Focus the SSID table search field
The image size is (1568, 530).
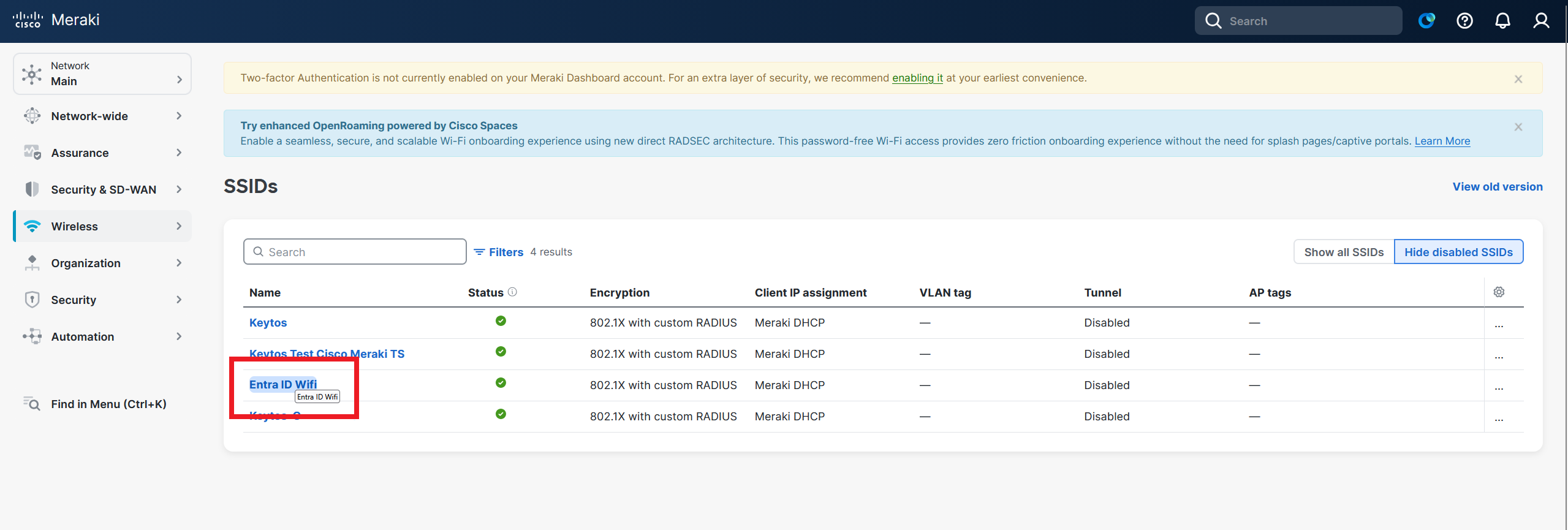click(x=355, y=252)
